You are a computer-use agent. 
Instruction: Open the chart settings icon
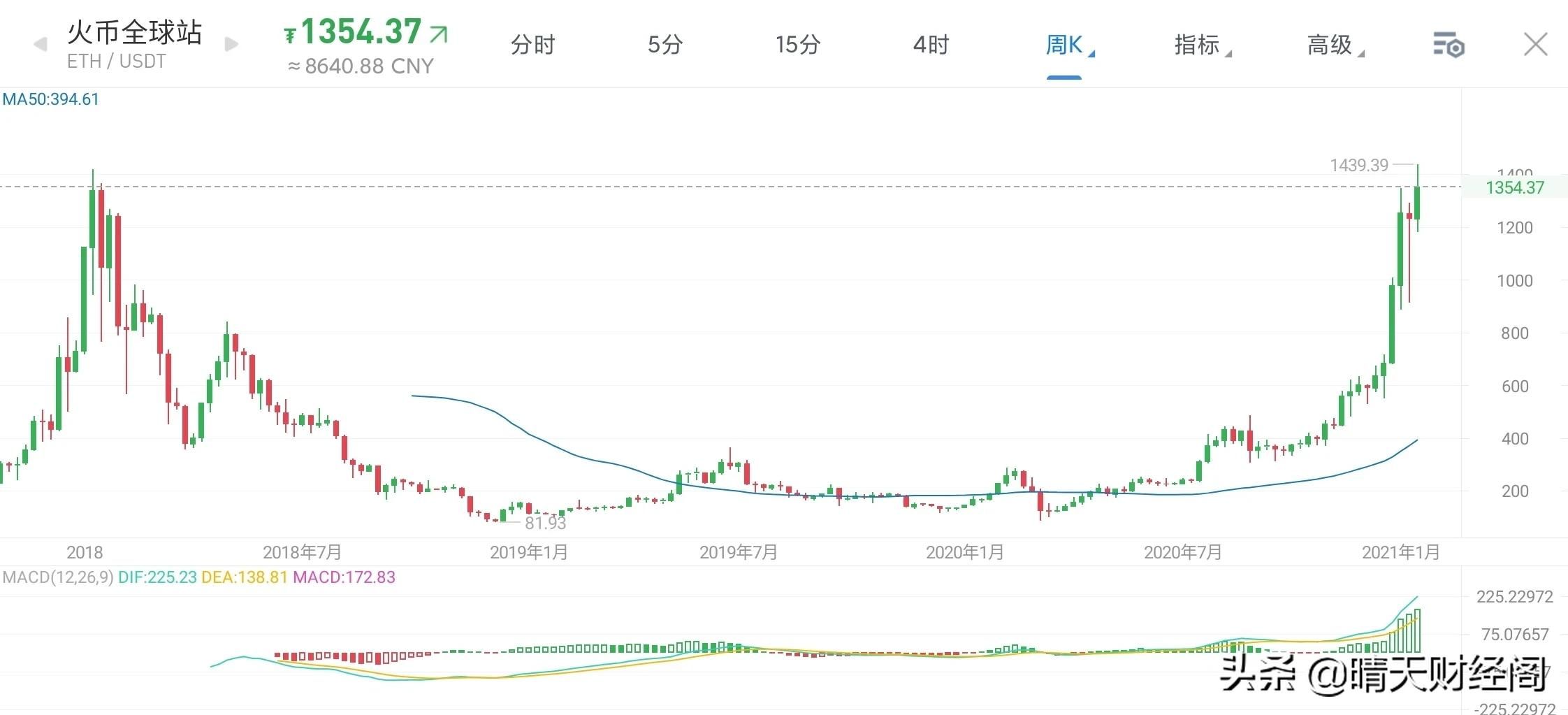pos(1449,45)
